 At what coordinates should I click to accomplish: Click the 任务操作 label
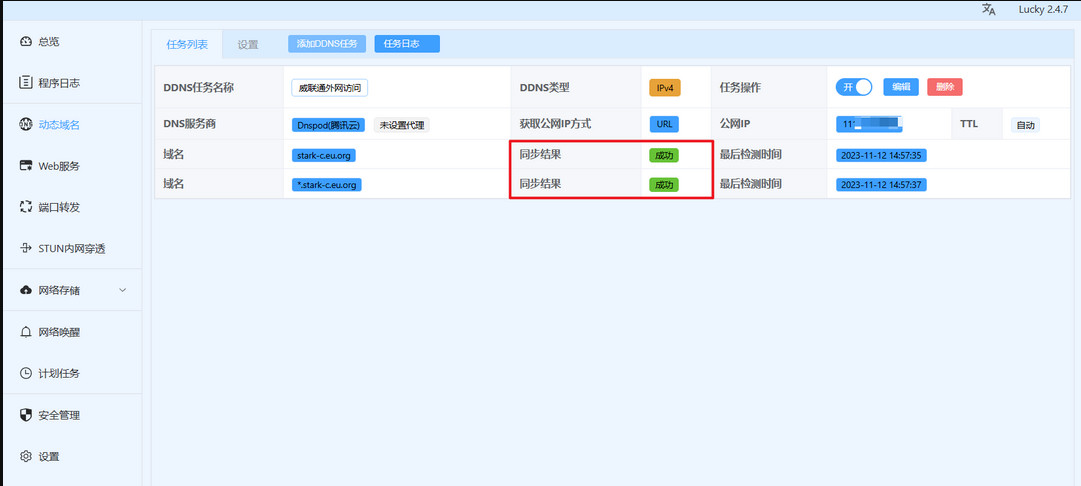pos(740,88)
